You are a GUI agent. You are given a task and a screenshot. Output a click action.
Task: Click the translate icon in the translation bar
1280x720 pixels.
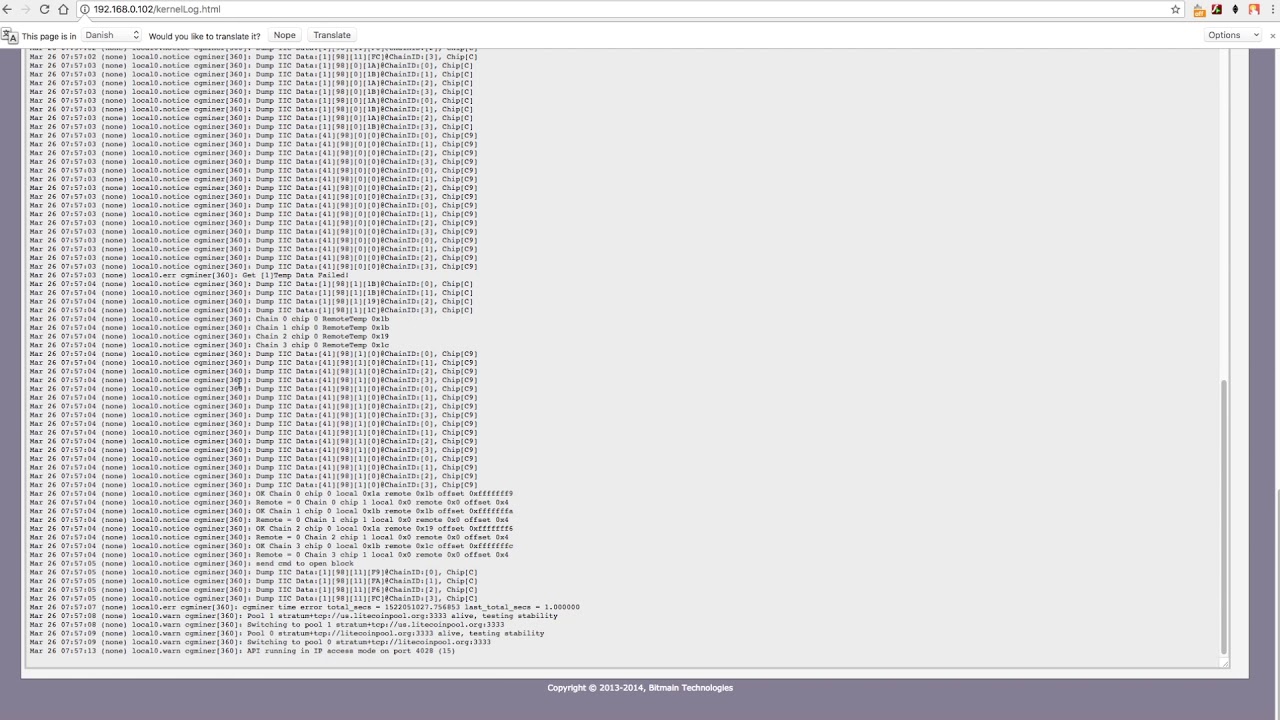[10, 36]
